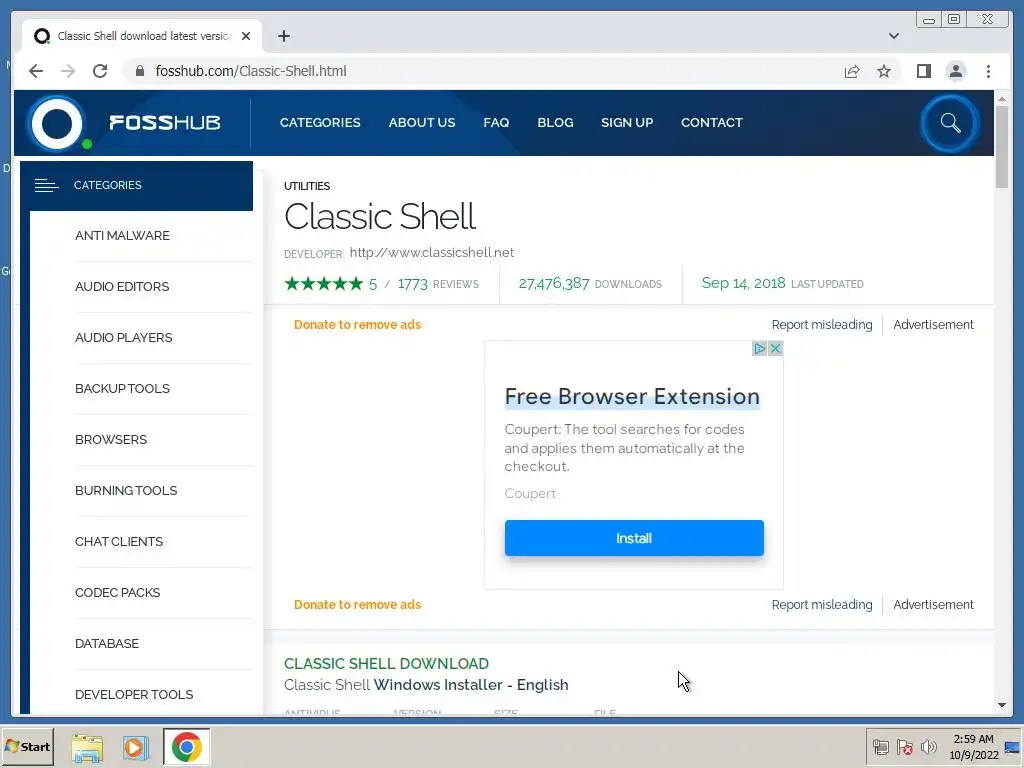Open Windows Explorer from taskbar
This screenshot has width=1024, height=768.
coord(88,748)
